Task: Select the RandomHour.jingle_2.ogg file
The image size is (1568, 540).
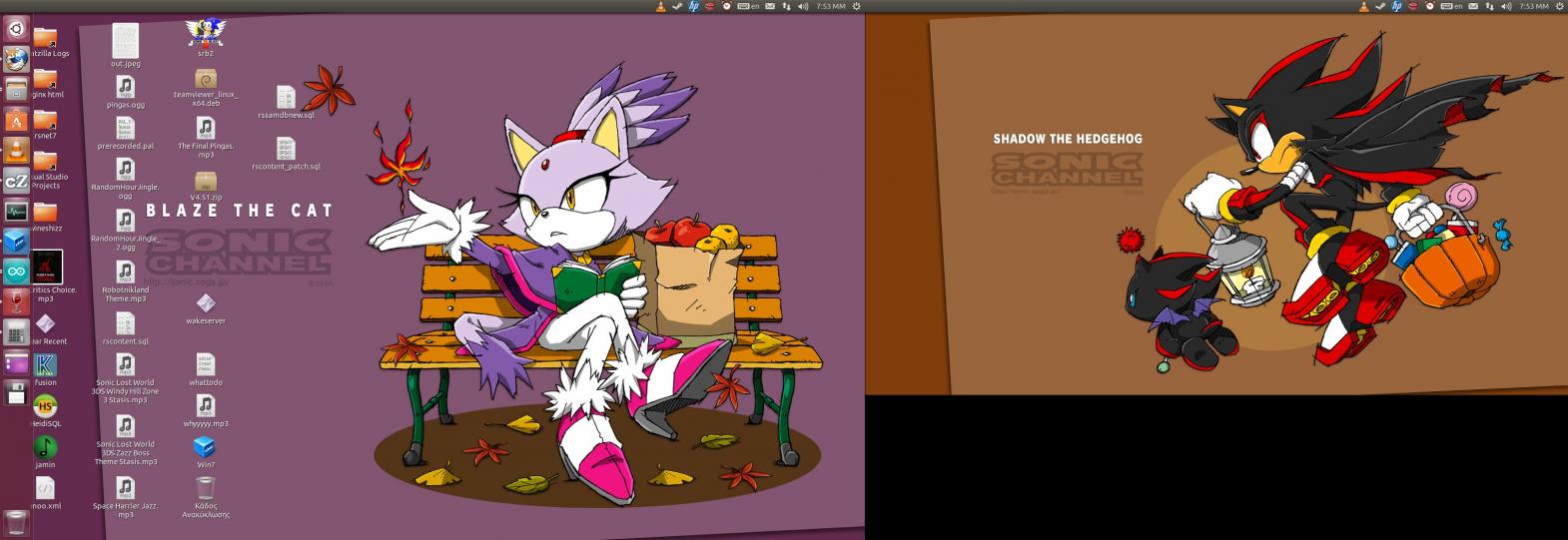Action: click(x=125, y=231)
